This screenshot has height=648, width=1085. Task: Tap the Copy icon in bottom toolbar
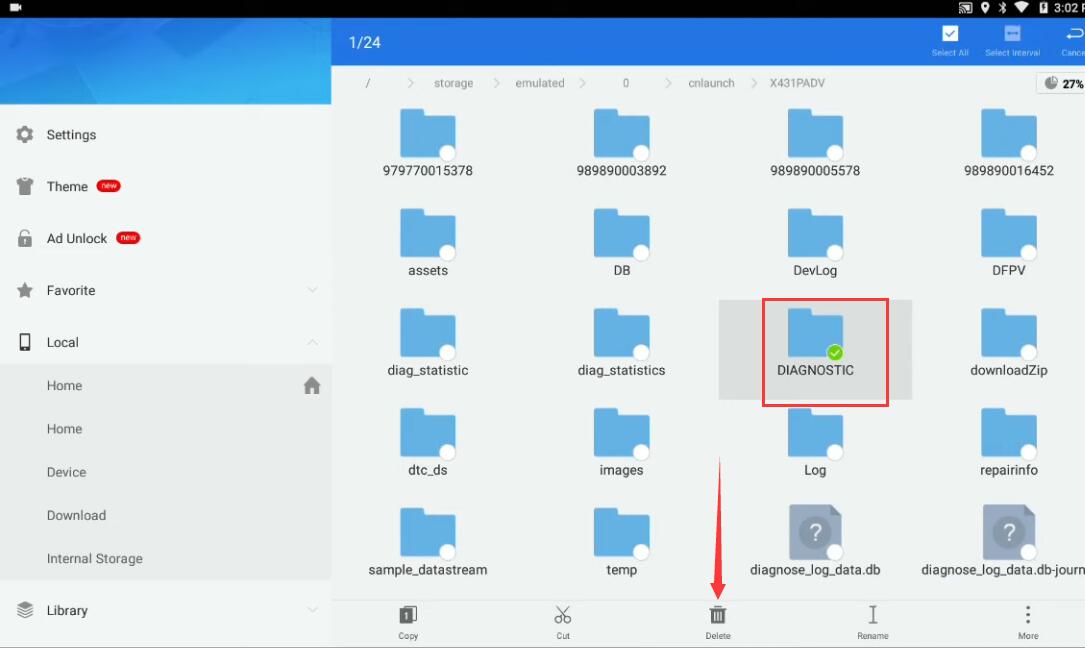click(408, 616)
